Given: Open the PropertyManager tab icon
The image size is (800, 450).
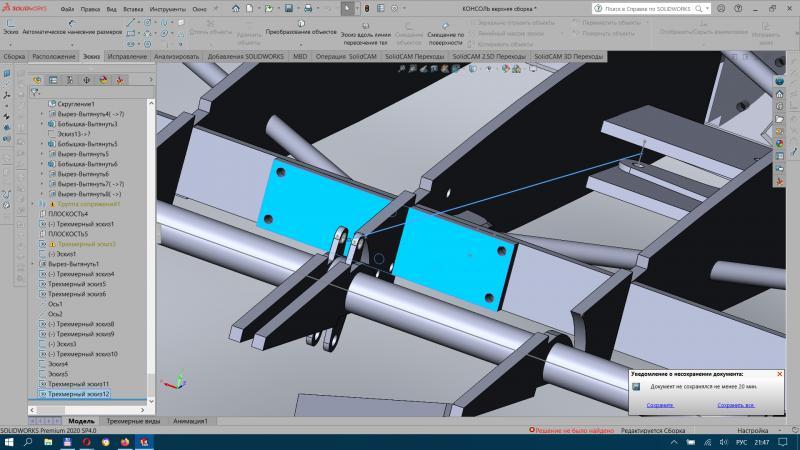Looking at the screenshot, I should pyautogui.click(x=51, y=79).
